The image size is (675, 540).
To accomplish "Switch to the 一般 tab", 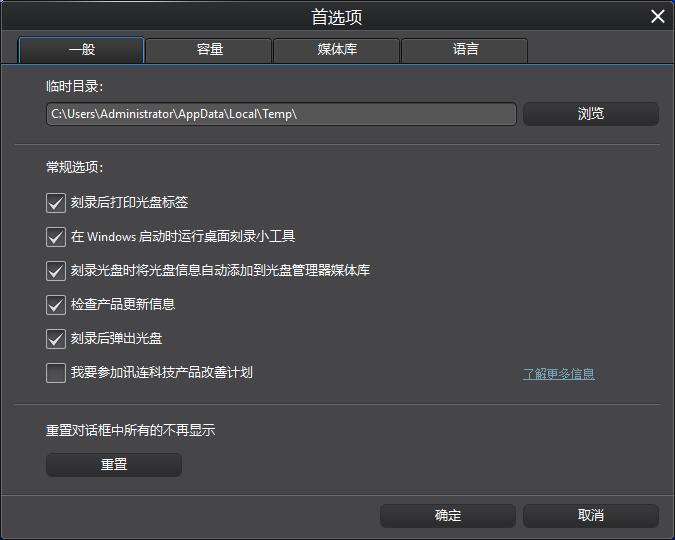I will click(81, 50).
